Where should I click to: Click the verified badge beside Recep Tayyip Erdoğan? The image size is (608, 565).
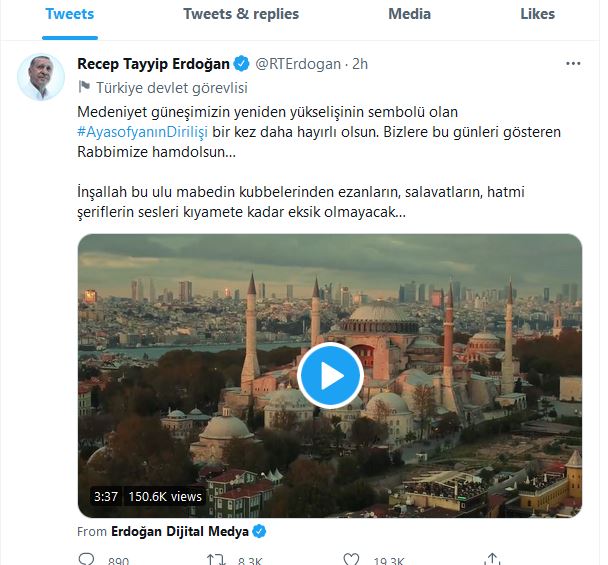241,64
